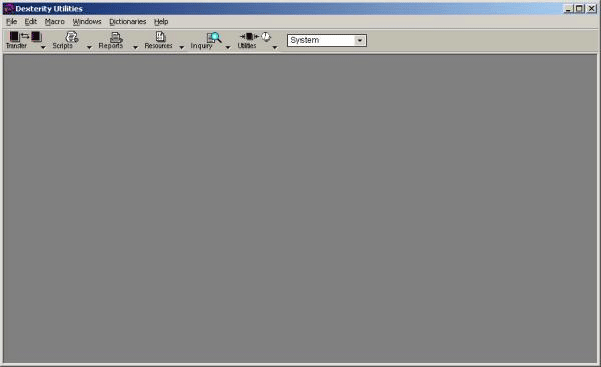The width and height of the screenshot is (601, 367).
Task: Open the Help menu
Action: coord(161,22)
